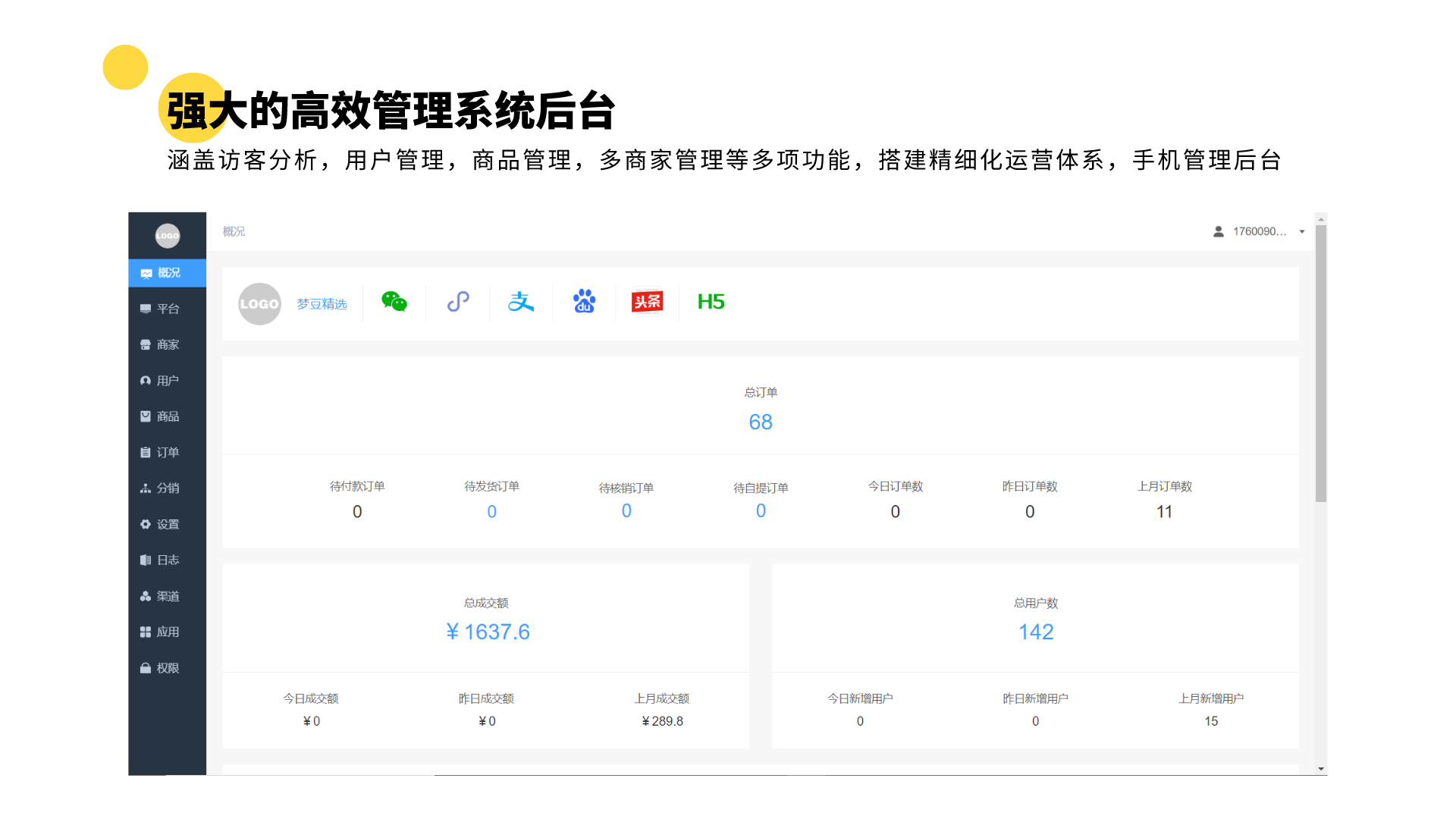This screenshot has height=819, width=1456.
Task: Open the 商家 merchant menu item
Action: 168,345
